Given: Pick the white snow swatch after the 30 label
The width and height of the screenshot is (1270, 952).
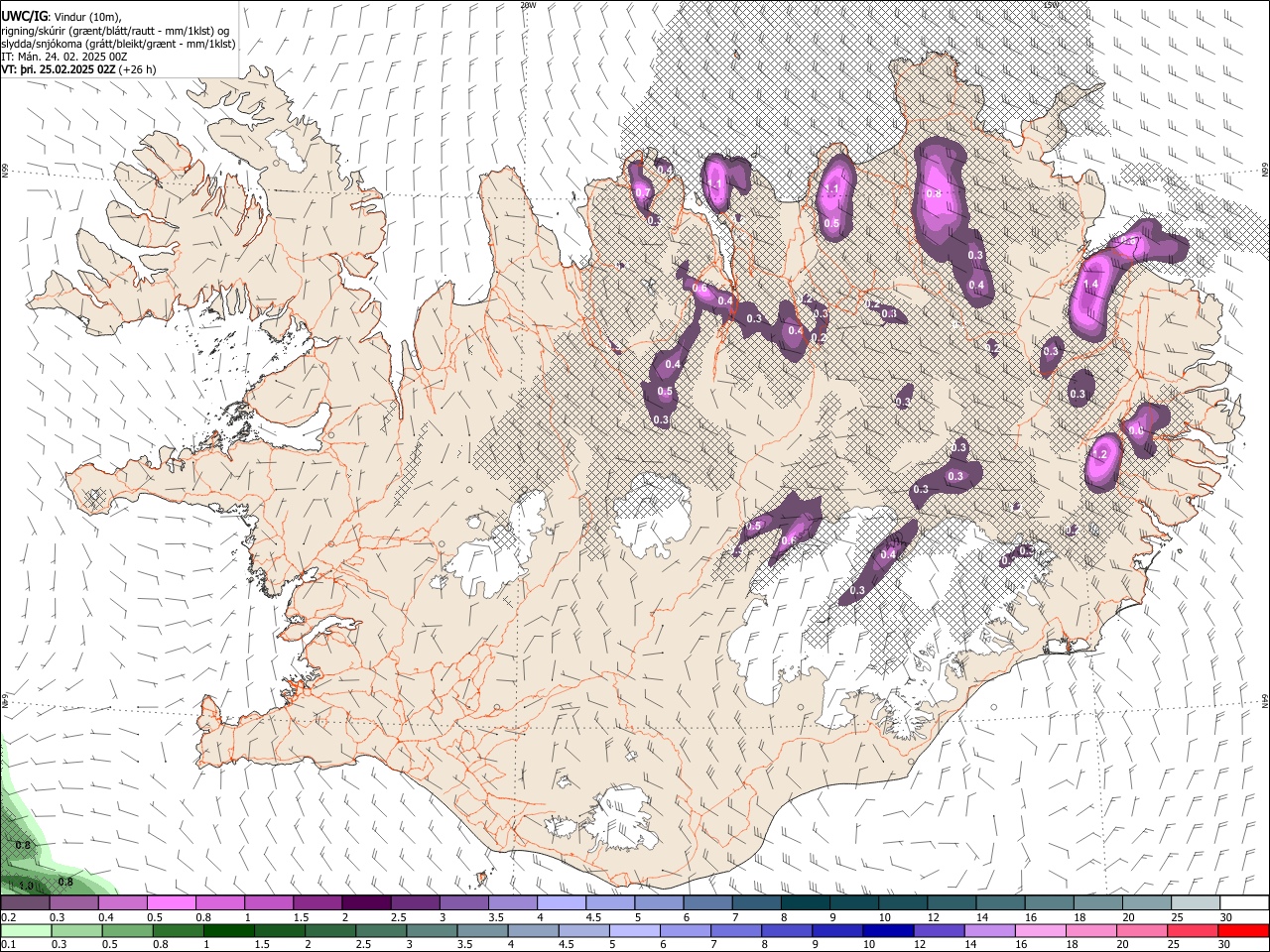Looking at the screenshot, I should click(x=1244, y=903).
